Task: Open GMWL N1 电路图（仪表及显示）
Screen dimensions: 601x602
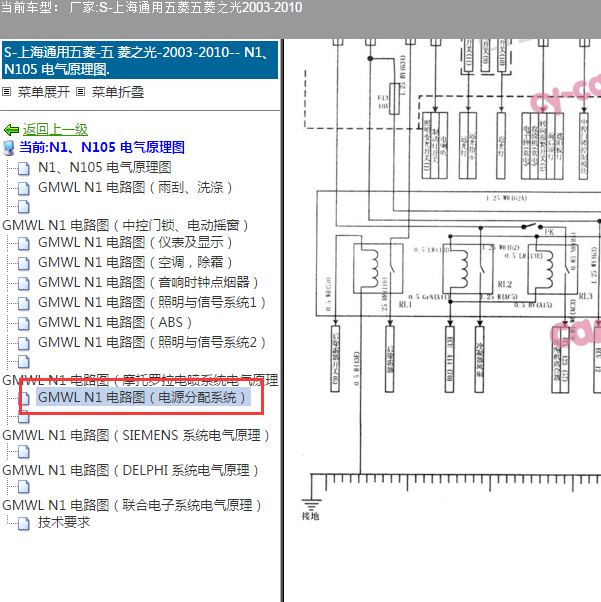Action: (135, 243)
